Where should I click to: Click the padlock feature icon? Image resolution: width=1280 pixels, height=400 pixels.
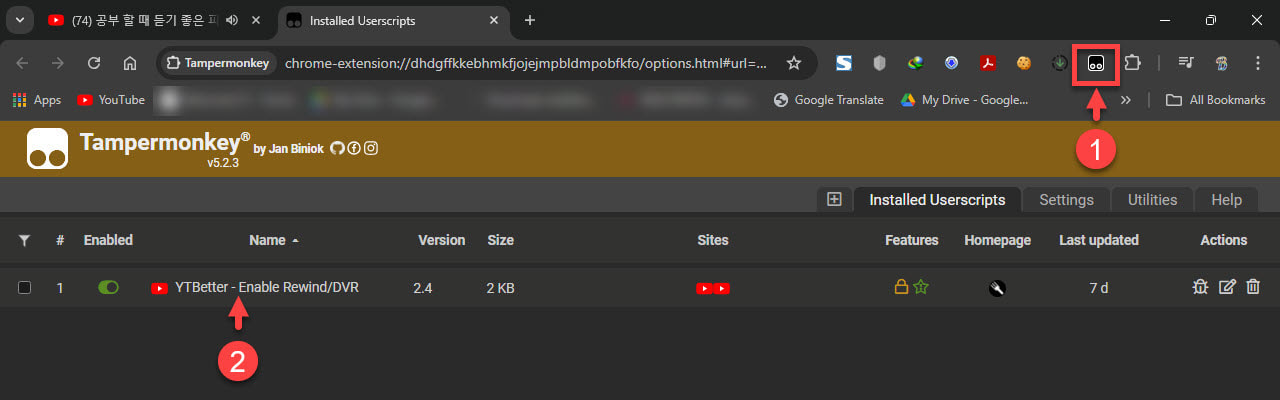tap(901, 288)
